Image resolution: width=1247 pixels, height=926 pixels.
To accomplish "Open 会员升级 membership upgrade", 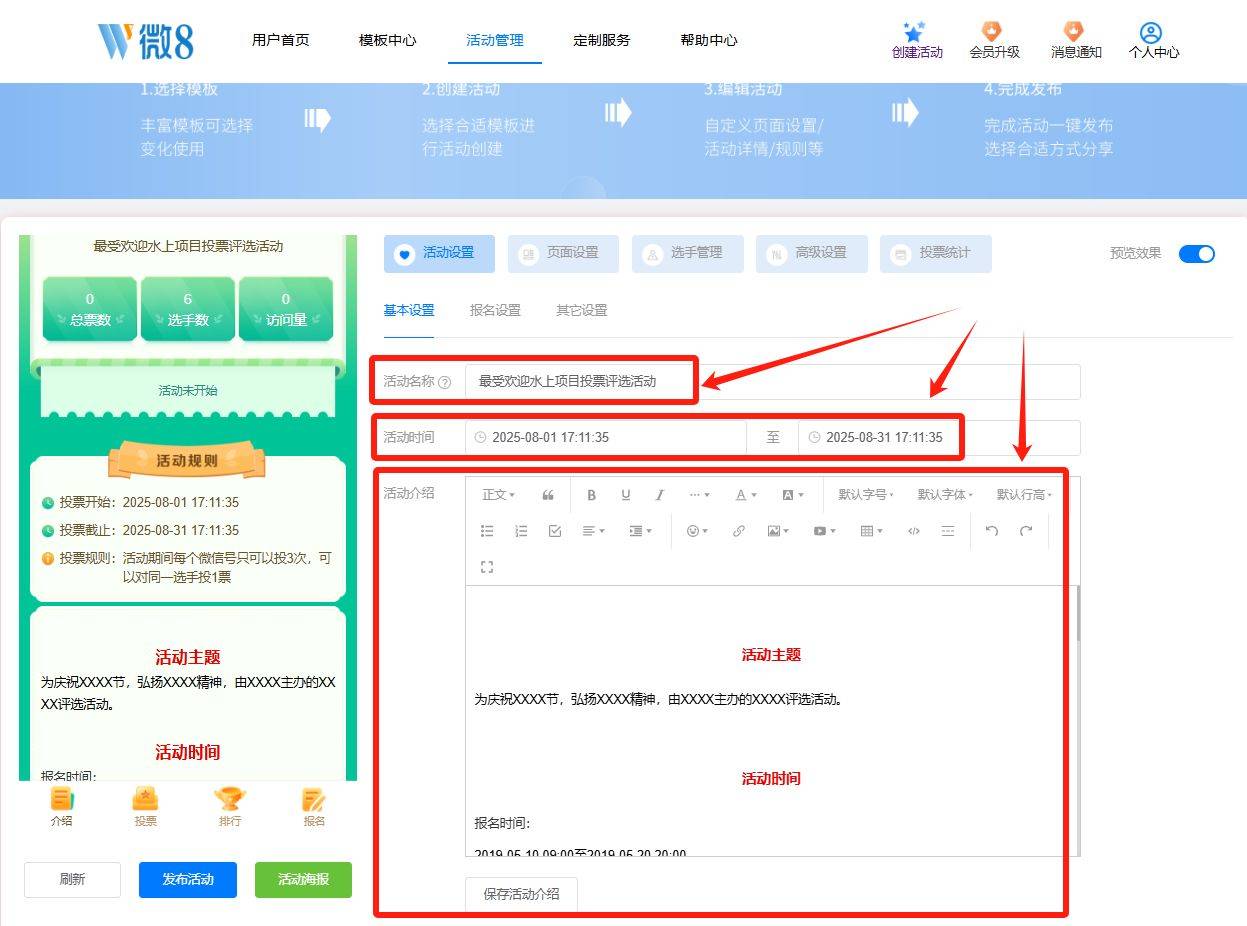I will tap(994, 40).
